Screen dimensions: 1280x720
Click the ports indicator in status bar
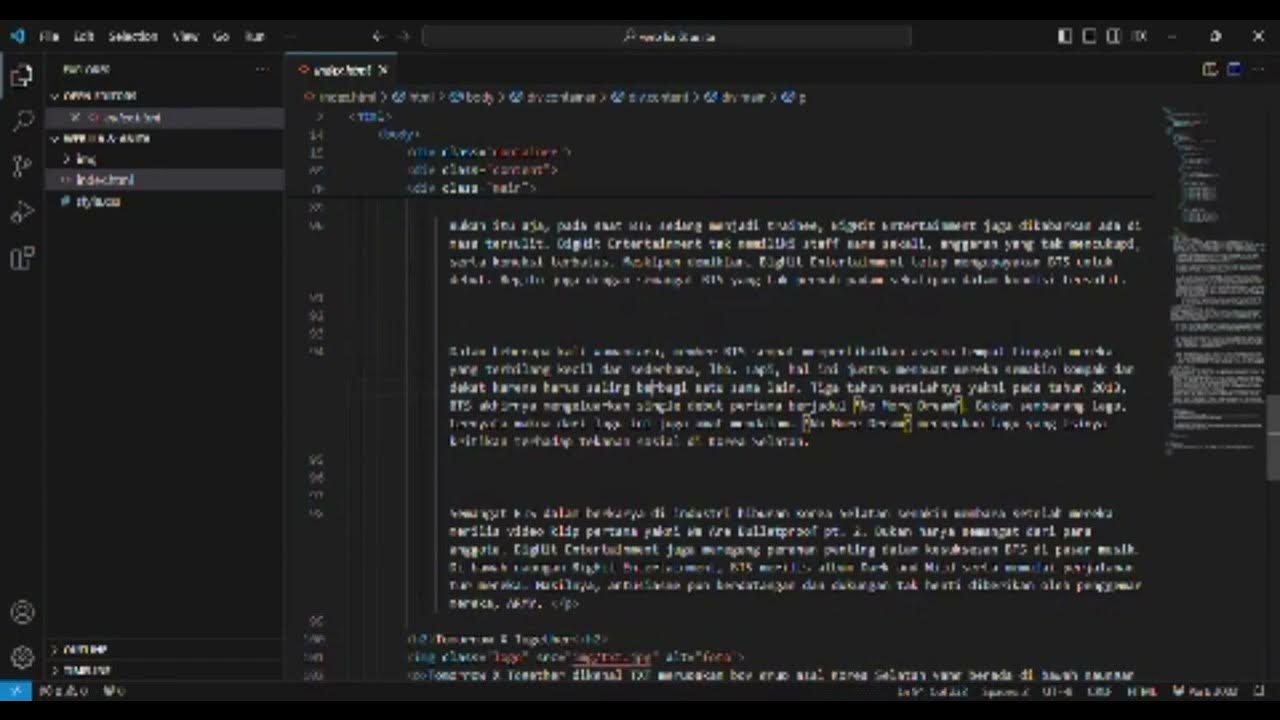(x=114, y=690)
